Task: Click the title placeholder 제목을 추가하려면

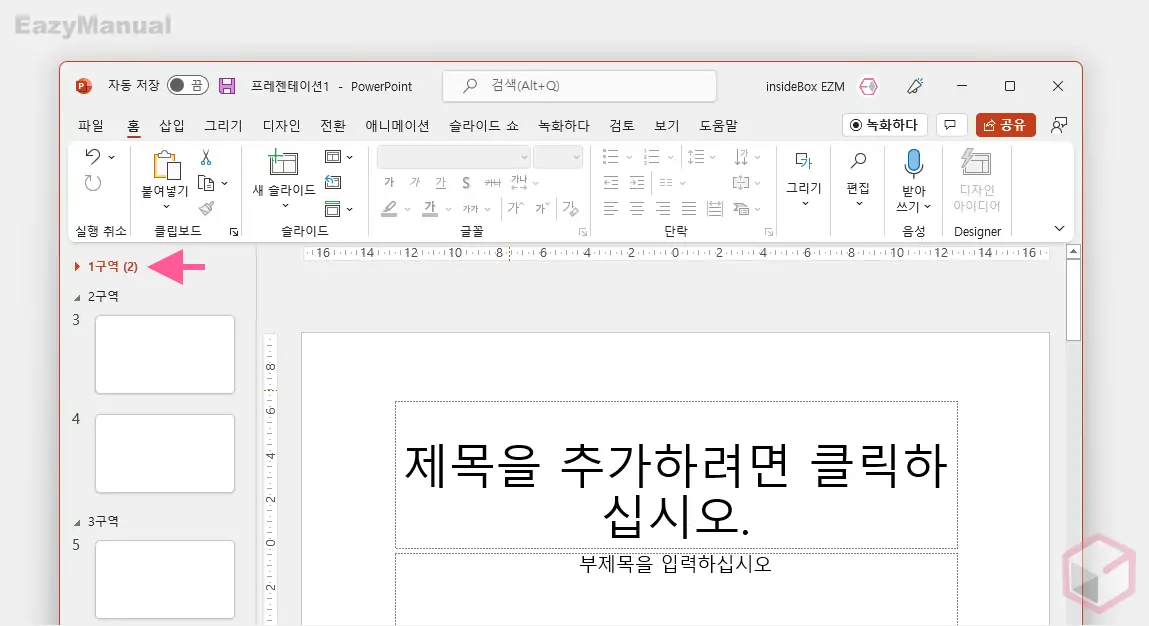Action: [676, 475]
